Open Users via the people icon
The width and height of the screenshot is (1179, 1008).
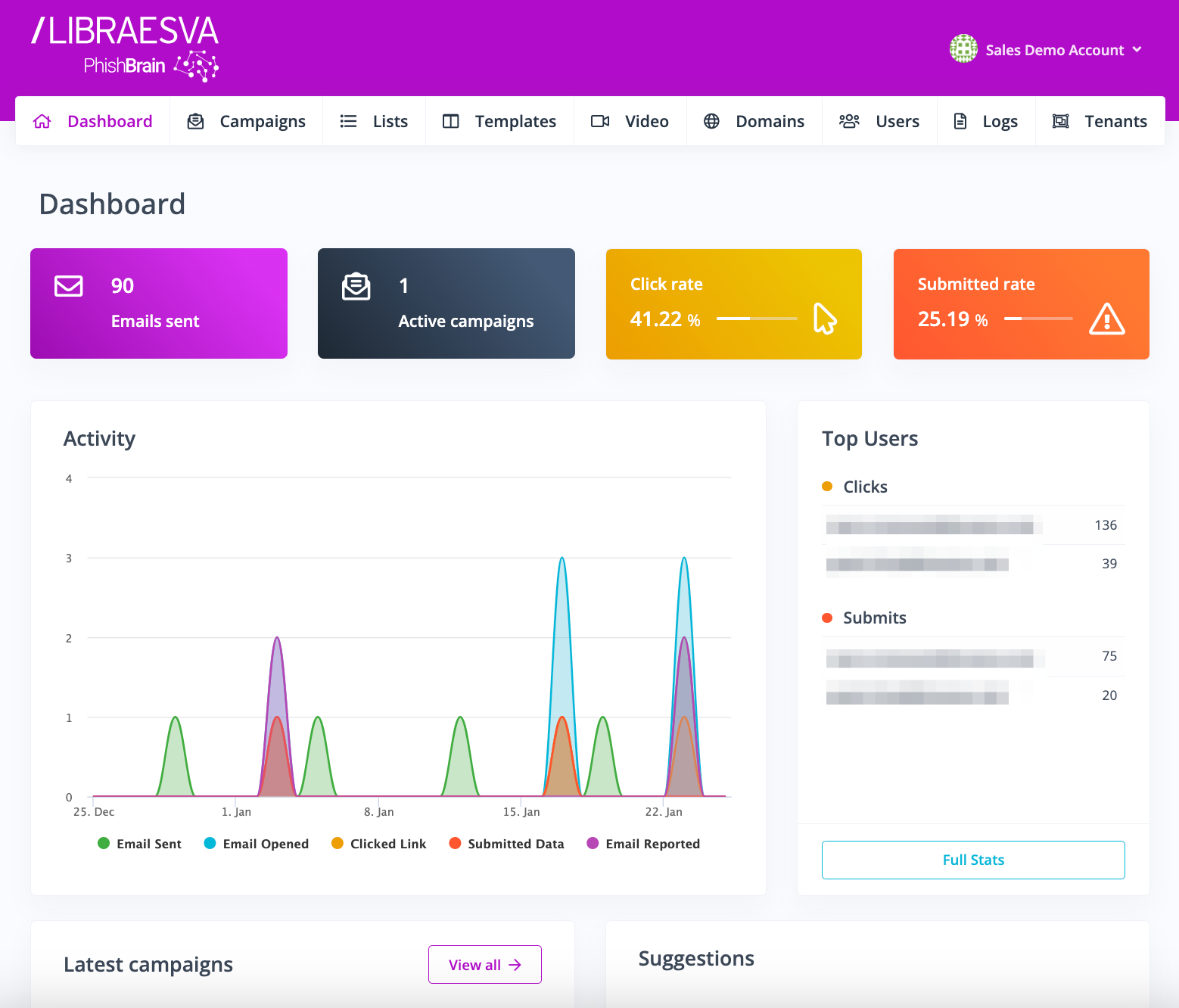coord(849,121)
